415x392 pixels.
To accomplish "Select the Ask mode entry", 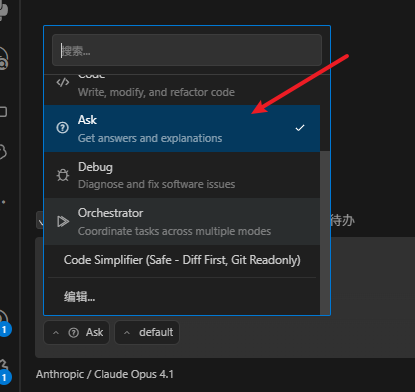I will (182, 129).
